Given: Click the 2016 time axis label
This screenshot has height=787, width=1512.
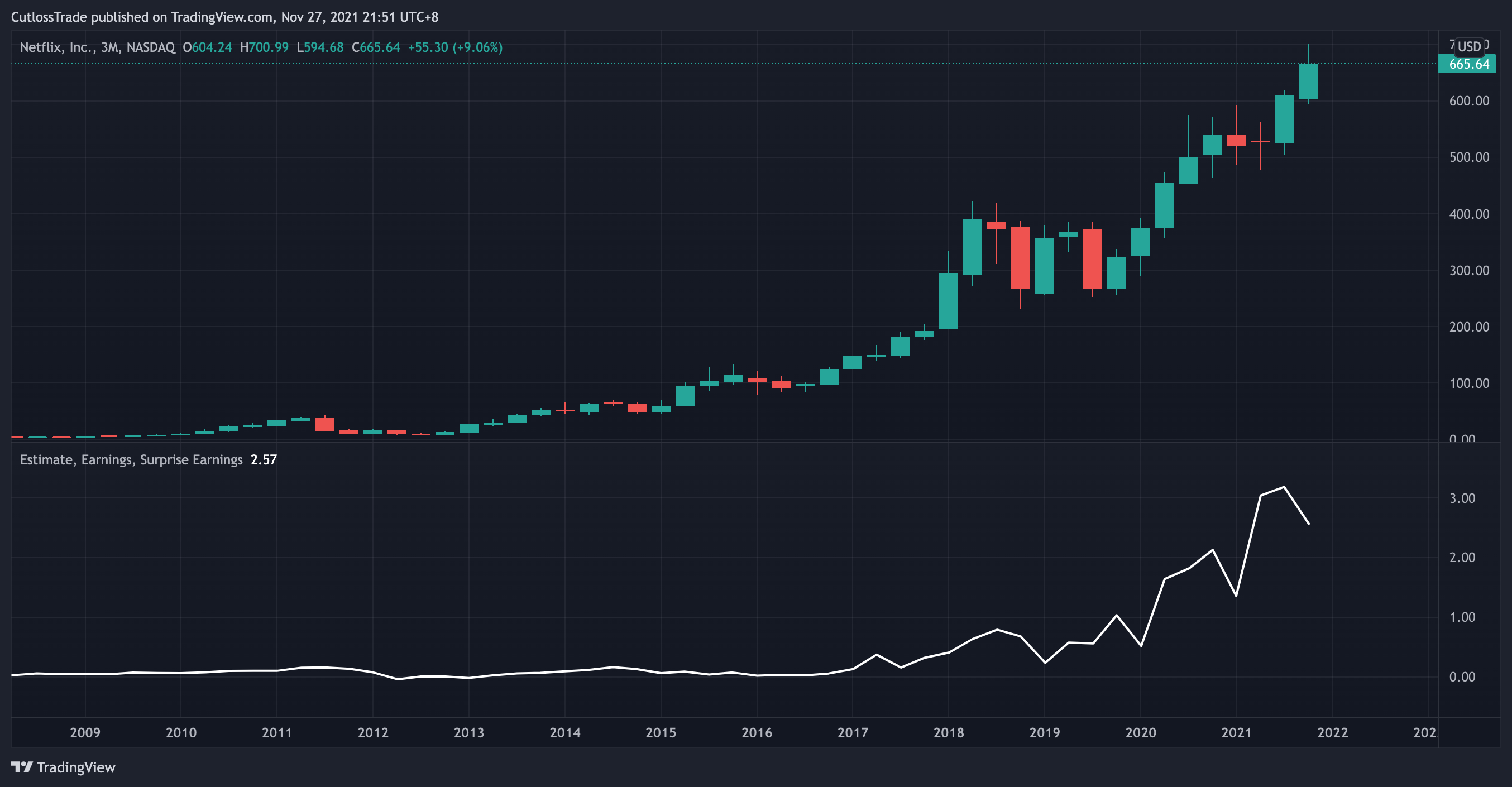Looking at the screenshot, I should pyautogui.click(x=757, y=732).
